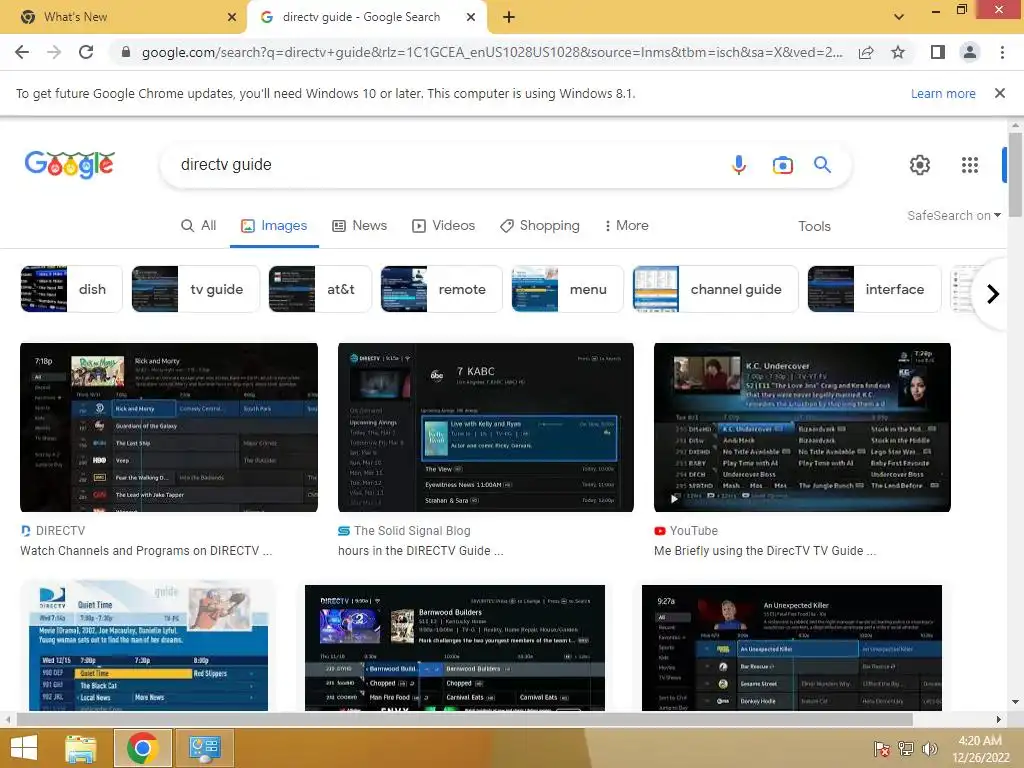Close the directv guide search tab
Screen dimensions: 1024x768
tap(471, 17)
